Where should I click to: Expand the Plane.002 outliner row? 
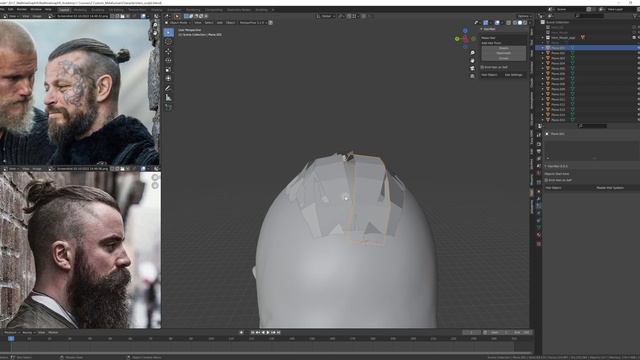click(x=543, y=53)
